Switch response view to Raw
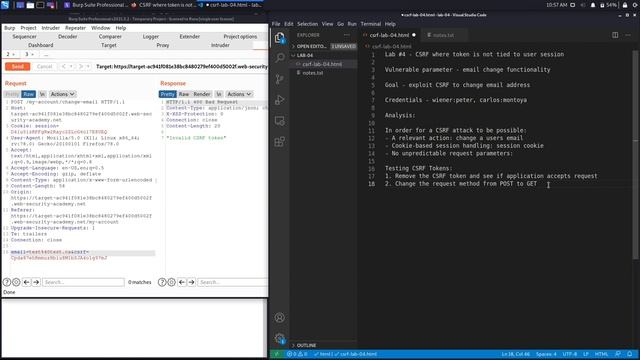Screen dimensions: 640x360 (x=184, y=94)
